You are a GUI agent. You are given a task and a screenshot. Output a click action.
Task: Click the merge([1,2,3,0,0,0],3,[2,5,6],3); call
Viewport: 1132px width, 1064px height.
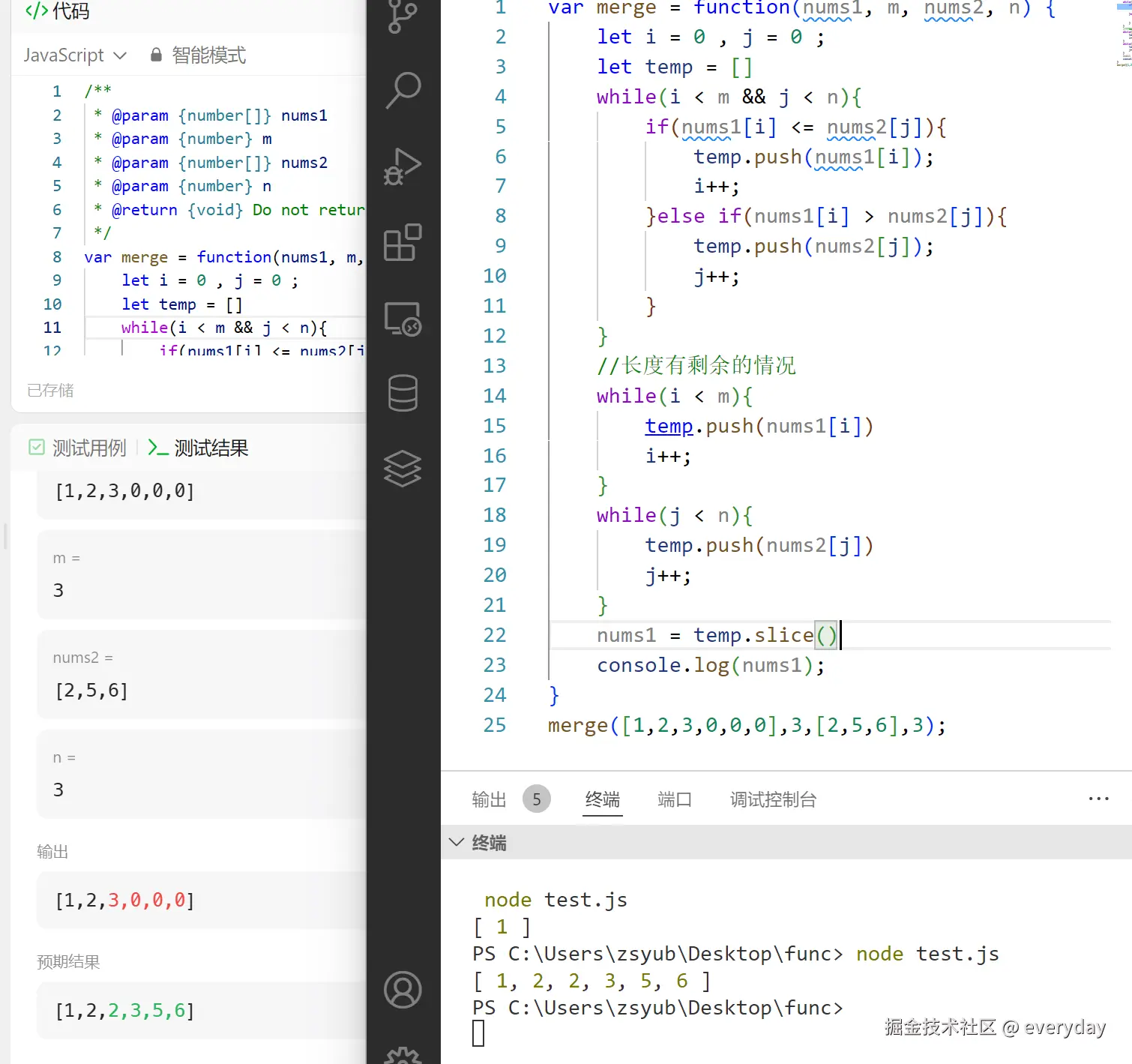pyautogui.click(x=747, y=725)
